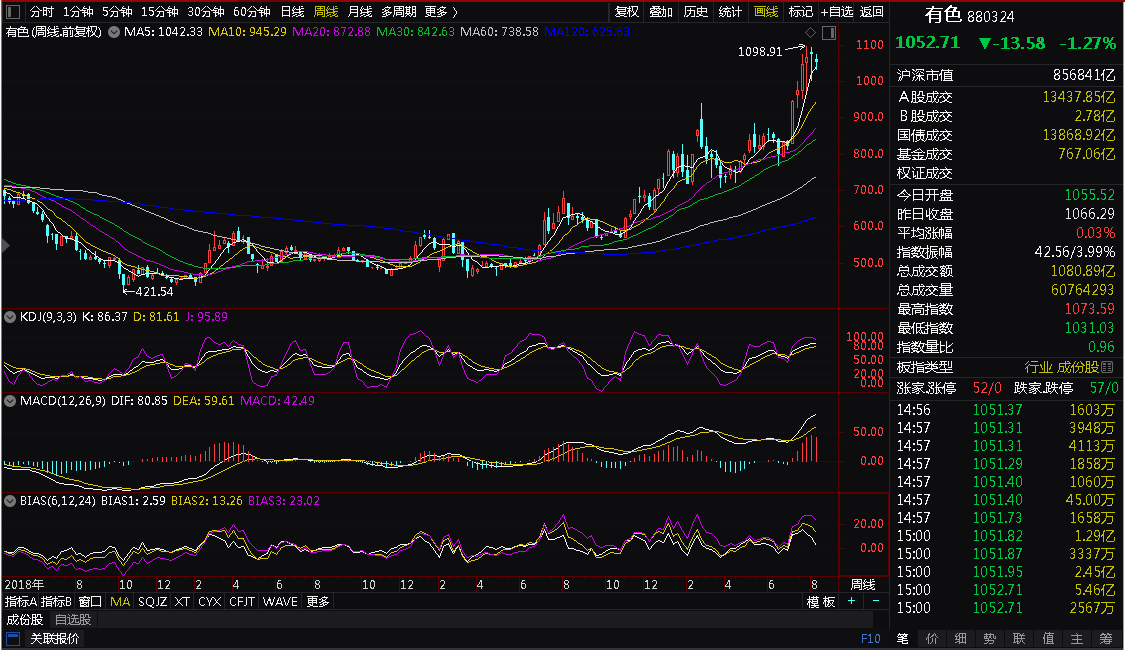
Task: Open the MACD indicator dropdown arrow
Action: 10,401
